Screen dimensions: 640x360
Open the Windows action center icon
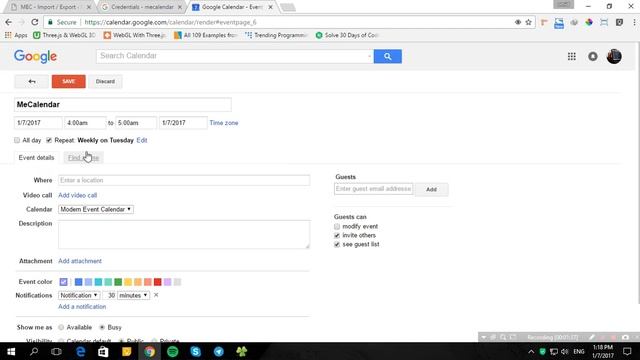tap(627, 351)
